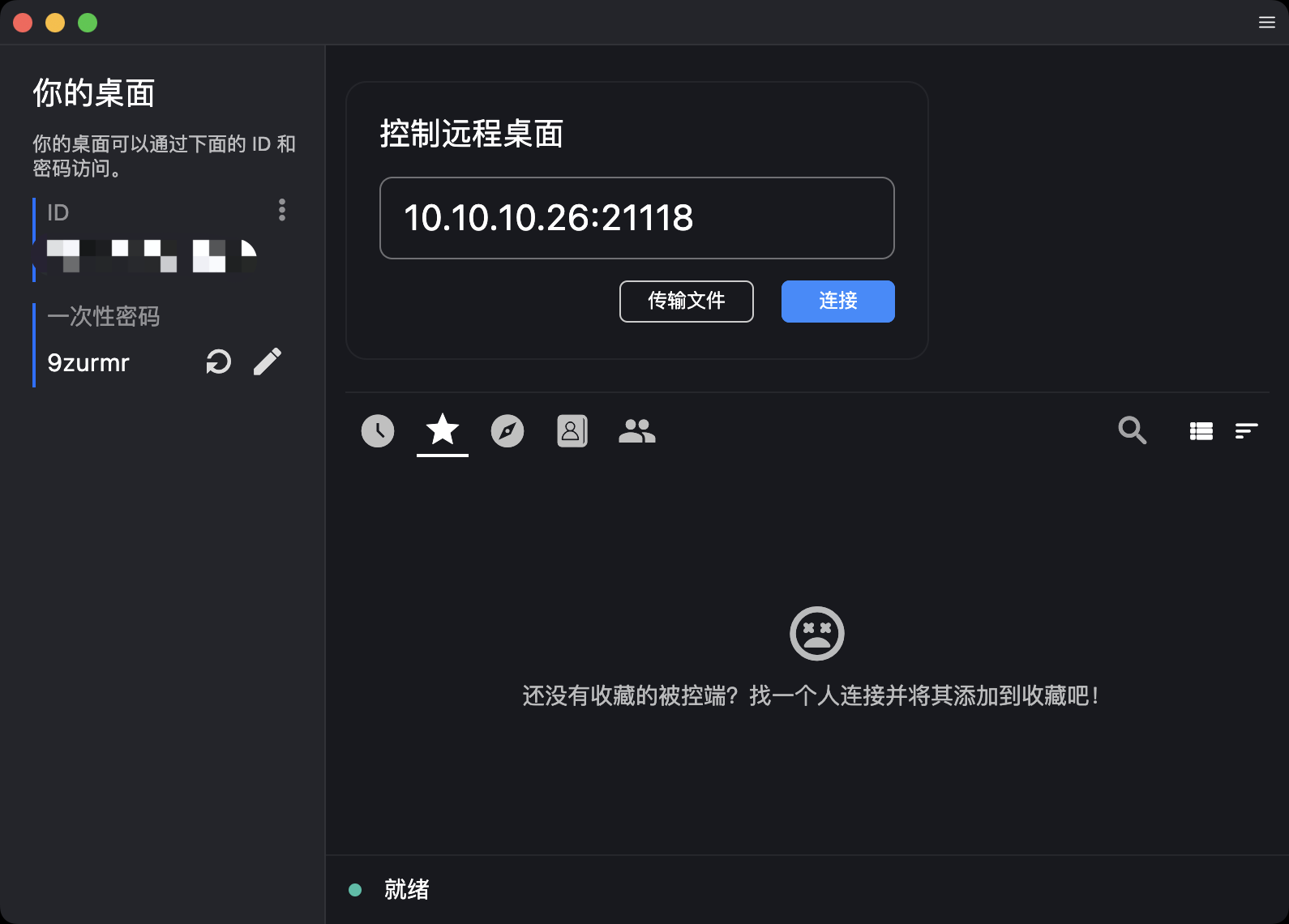The width and height of the screenshot is (1289, 924).
Task: Open the discovered devices compass tab
Action: point(507,430)
